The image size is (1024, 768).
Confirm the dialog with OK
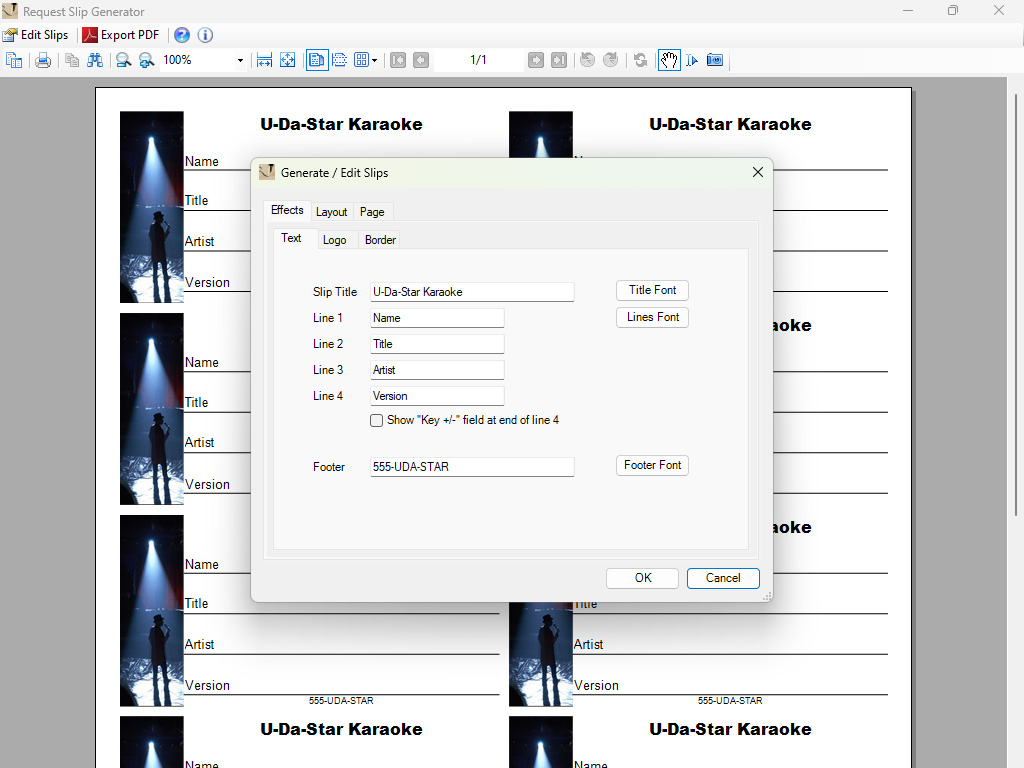pos(643,579)
